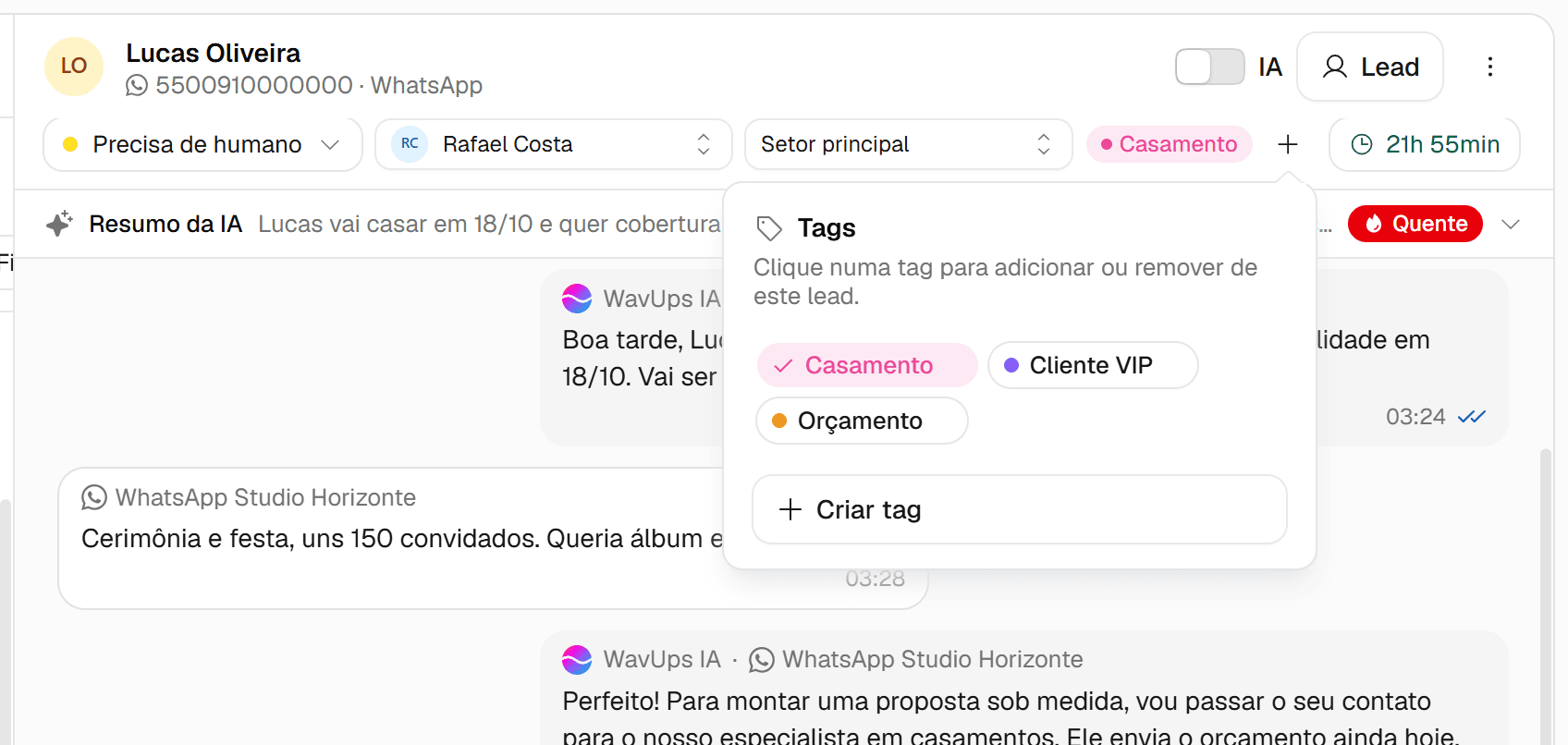1568x745 pixels.
Task: Click the WhatsApp icon in the last WavUps message header
Action: point(762,659)
